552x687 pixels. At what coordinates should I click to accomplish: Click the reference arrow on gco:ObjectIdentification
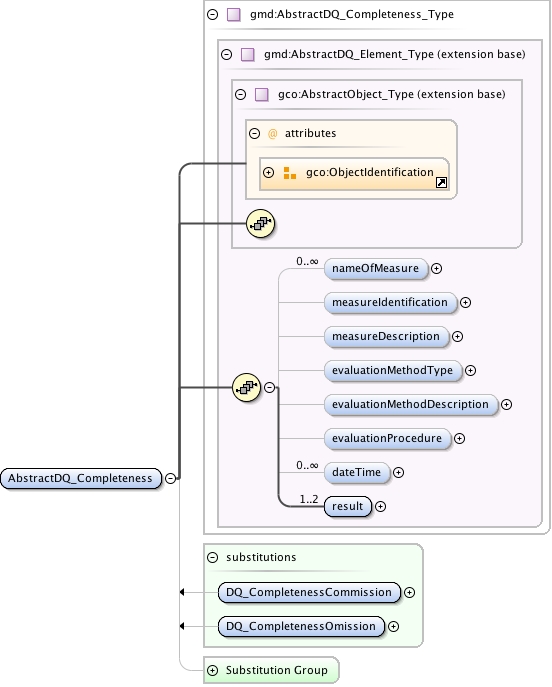pos(442,183)
